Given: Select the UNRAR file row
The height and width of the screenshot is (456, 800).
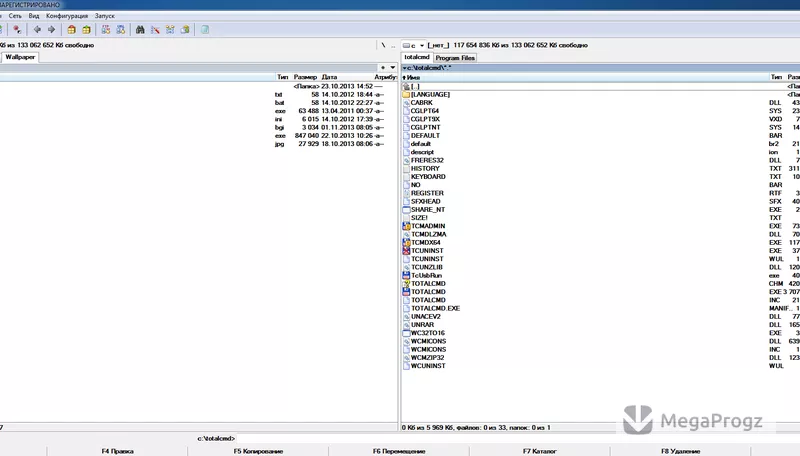Looking at the screenshot, I should [601, 325].
